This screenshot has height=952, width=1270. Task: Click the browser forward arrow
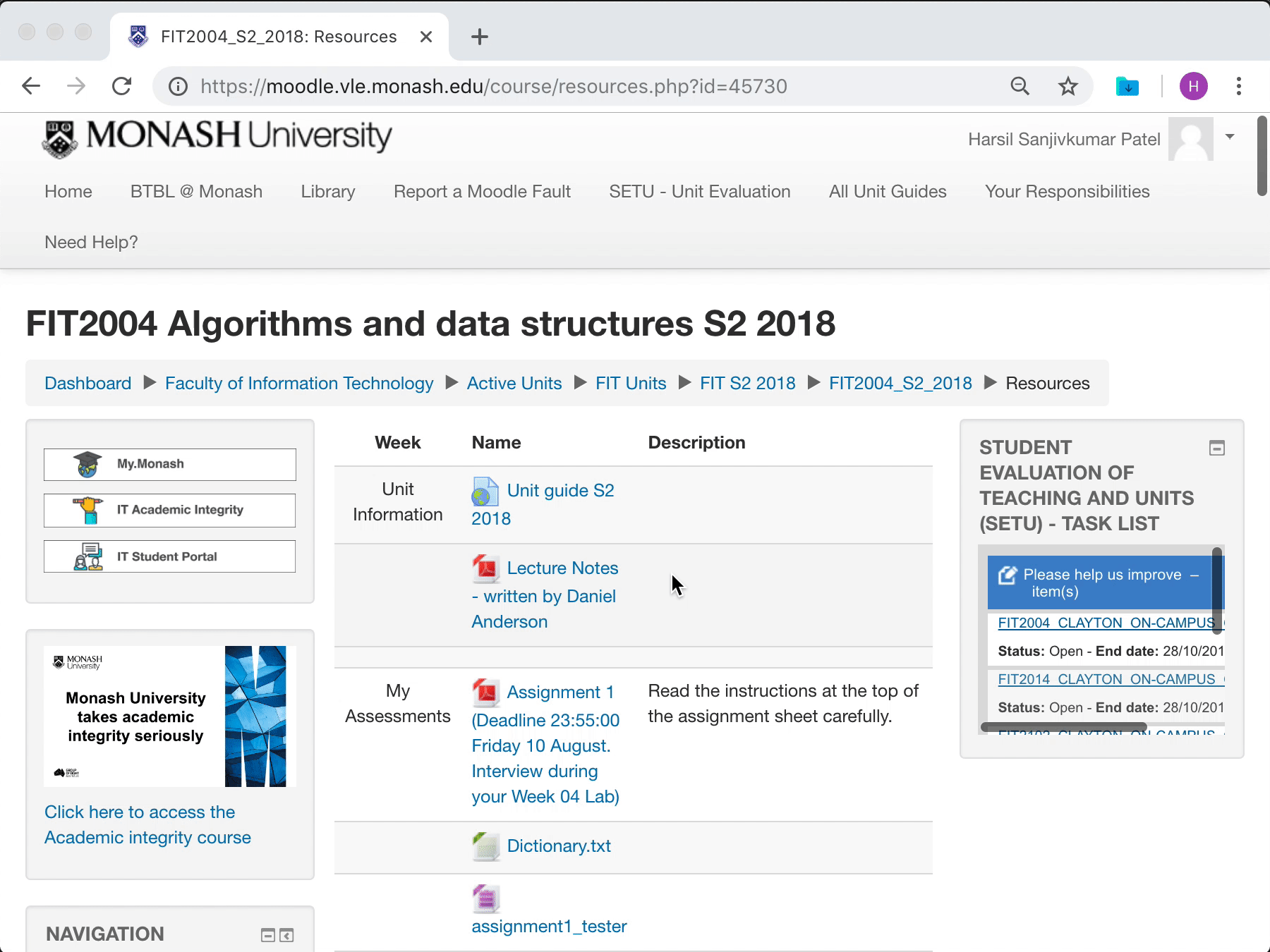click(76, 86)
